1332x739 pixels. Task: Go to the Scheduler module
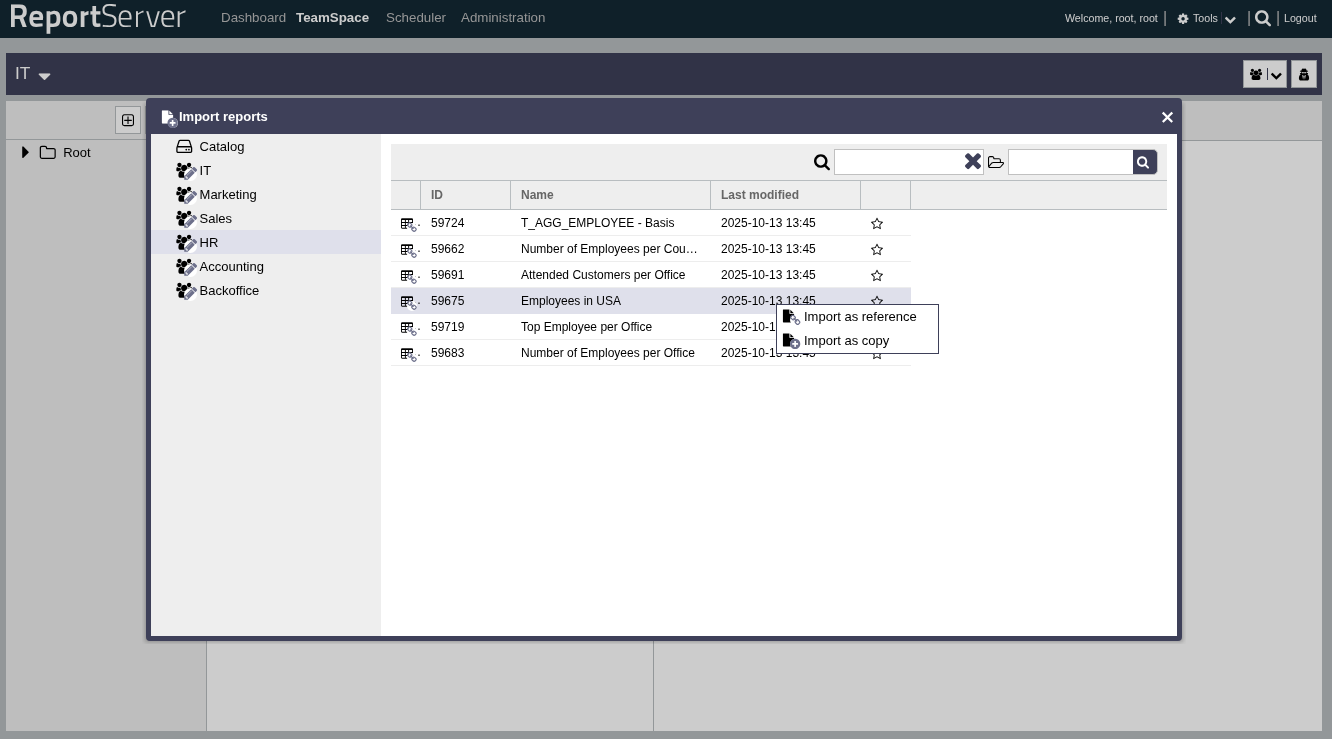[x=415, y=18]
